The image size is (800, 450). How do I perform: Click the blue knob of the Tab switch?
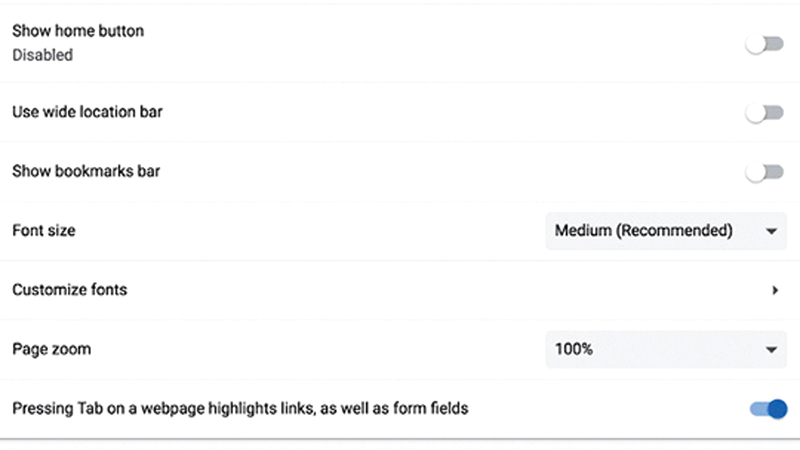[x=777, y=408]
